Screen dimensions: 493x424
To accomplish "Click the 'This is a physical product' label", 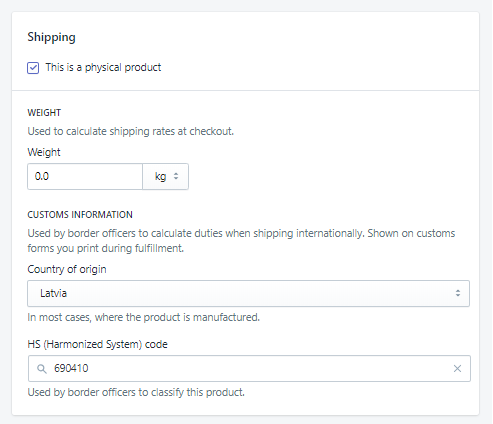I will click(103, 67).
